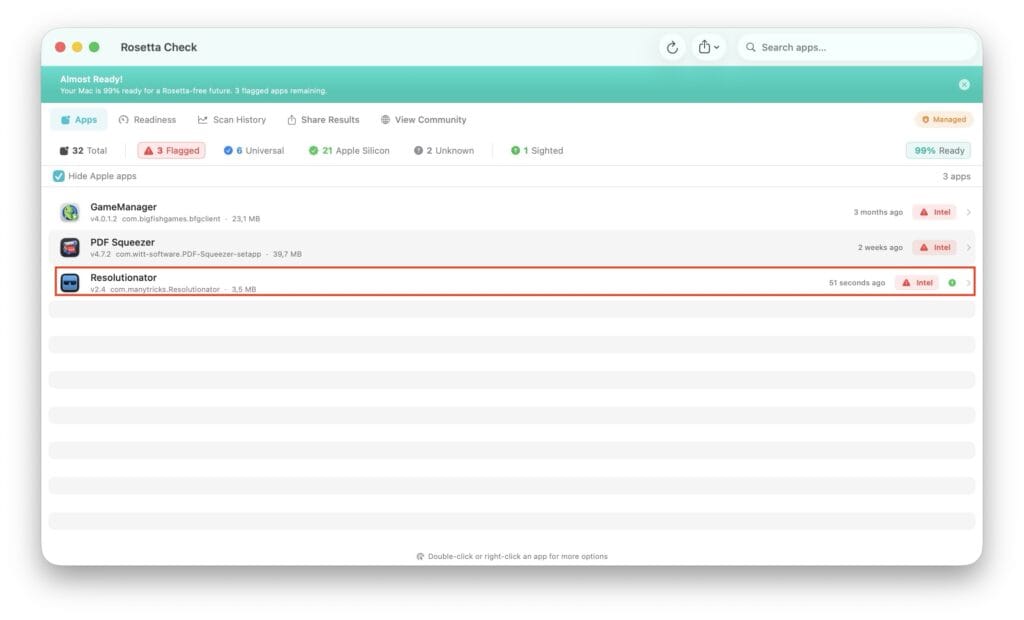Select the PDF Squeezer app name
This screenshot has height=620, width=1024.
click(122, 242)
